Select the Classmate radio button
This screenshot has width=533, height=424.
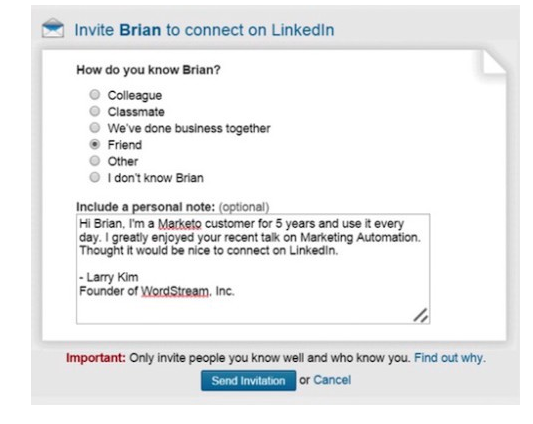[x=94, y=111]
